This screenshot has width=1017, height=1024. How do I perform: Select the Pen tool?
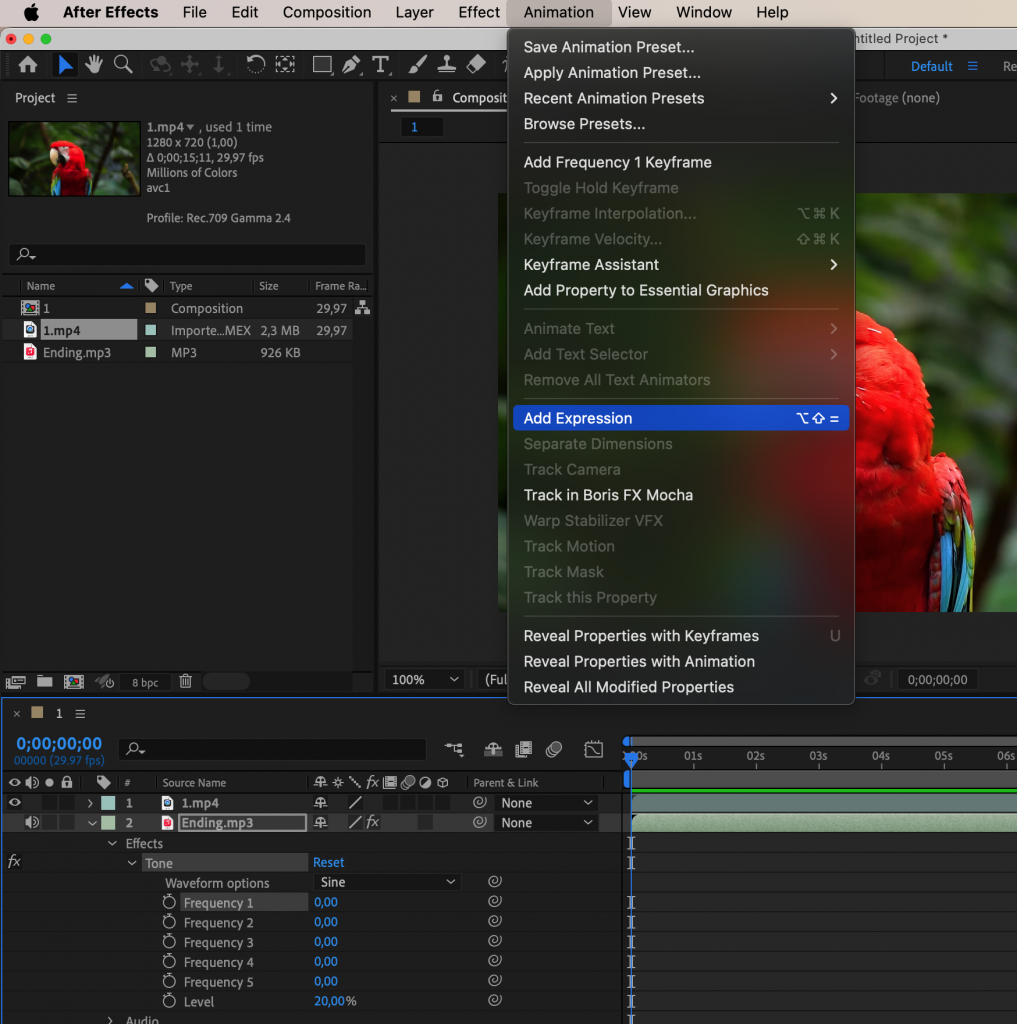pyautogui.click(x=352, y=64)
